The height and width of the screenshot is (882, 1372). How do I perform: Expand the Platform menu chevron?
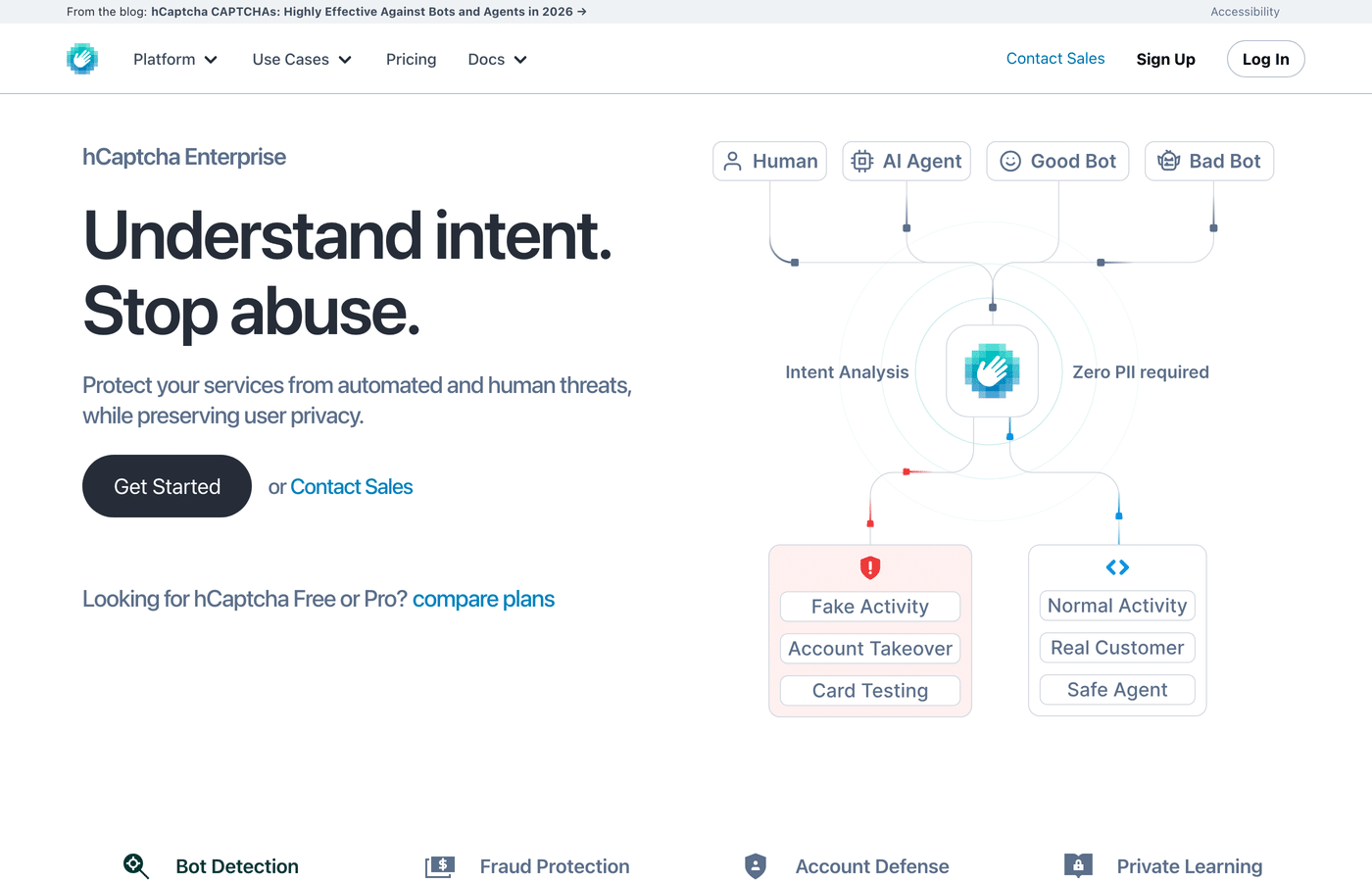(211, 60)
